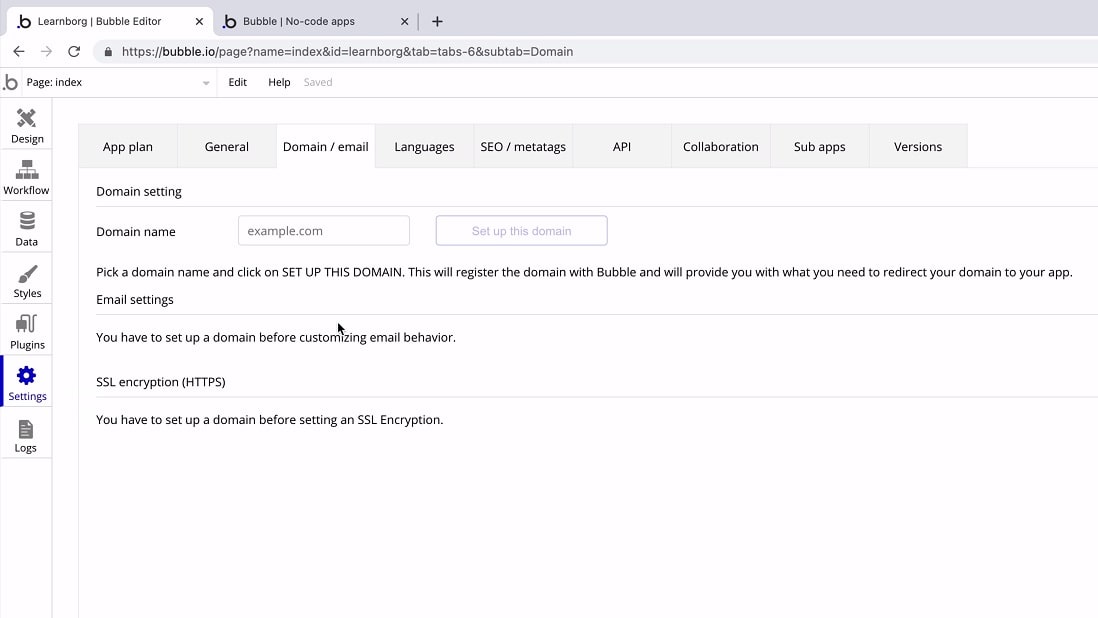Image resolution: width=1098 pixels, height=618 pixels.
Task: Open the Plugins section in sidebar
Action: tap(27, 332)
